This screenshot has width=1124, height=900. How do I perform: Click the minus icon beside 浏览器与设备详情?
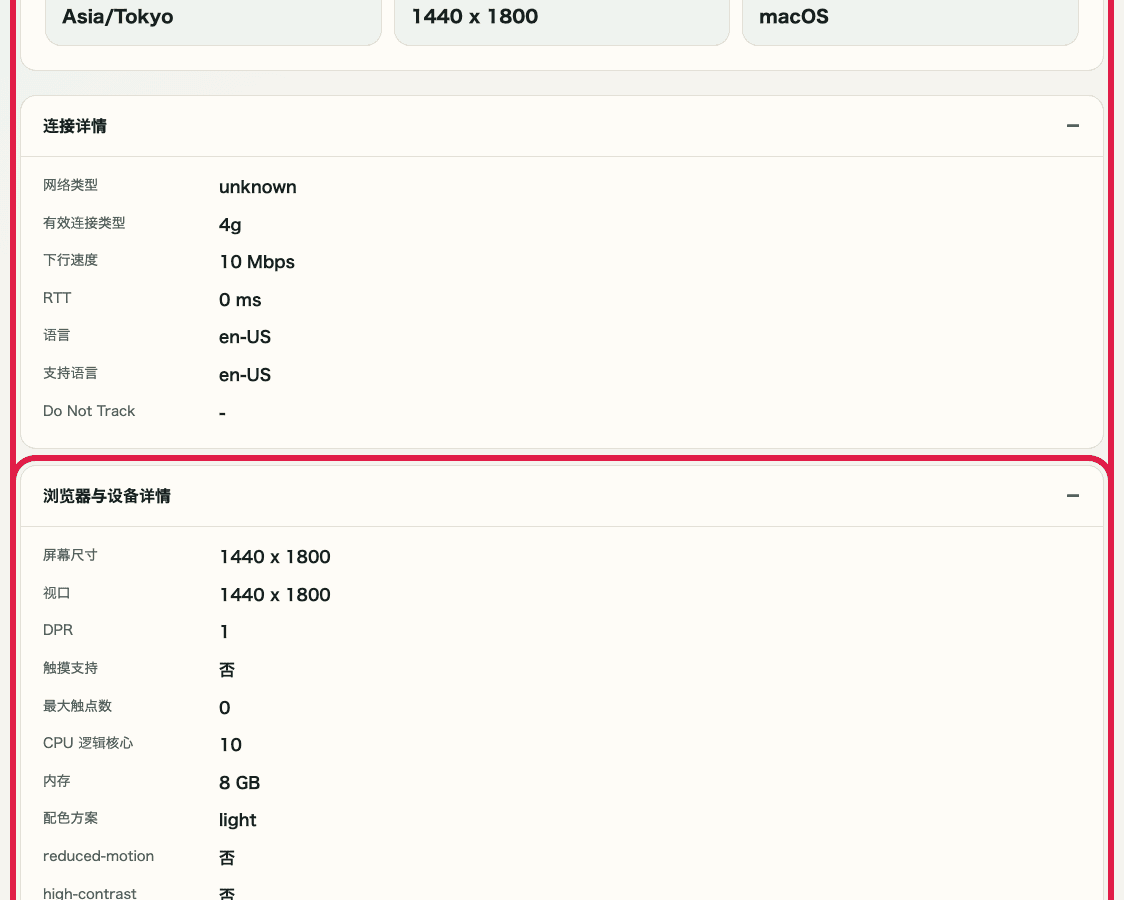tap(1072, 495)
